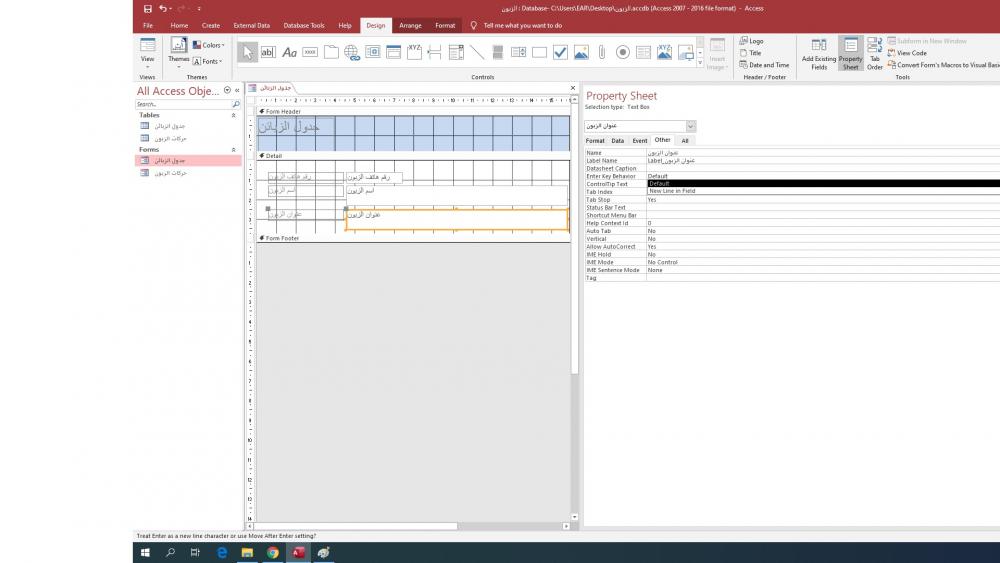Open the File tab
This screenshot has height=563, width=1000.
click(148, 26)
